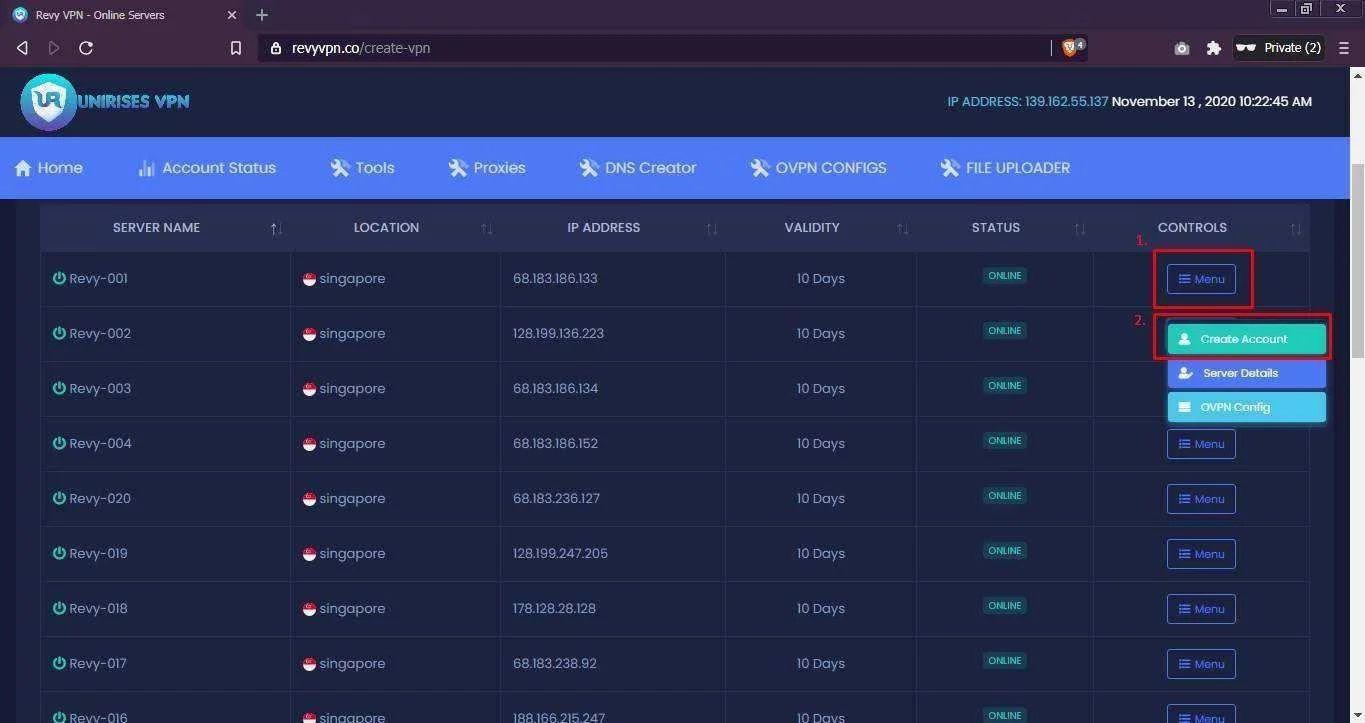Click the Singapore flag in the Revy-017 row
The image size is (1365, 723).
(309, 664)
